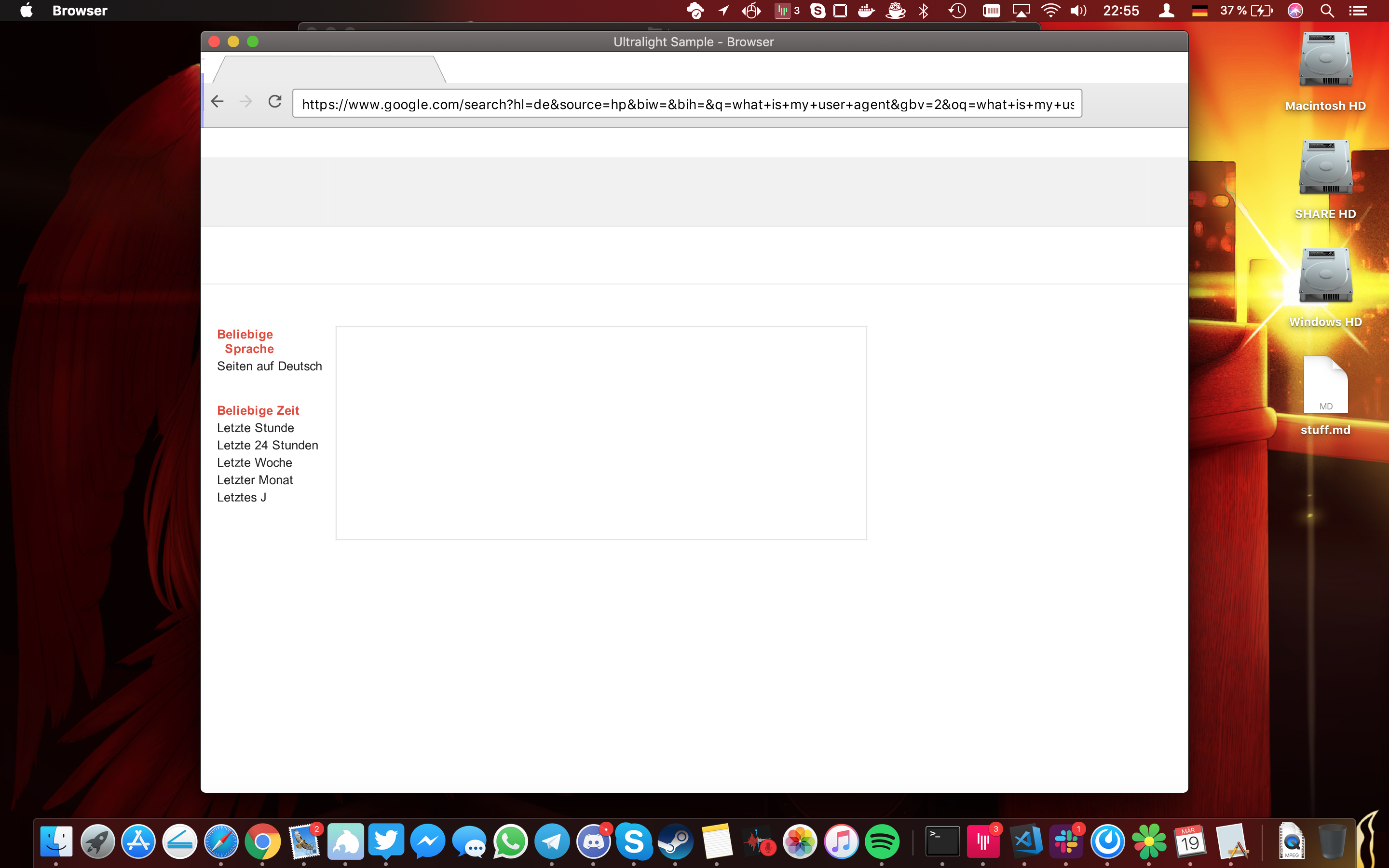
Task: Select Letzte Woche time filter
Action: click(x=254, y=463)
